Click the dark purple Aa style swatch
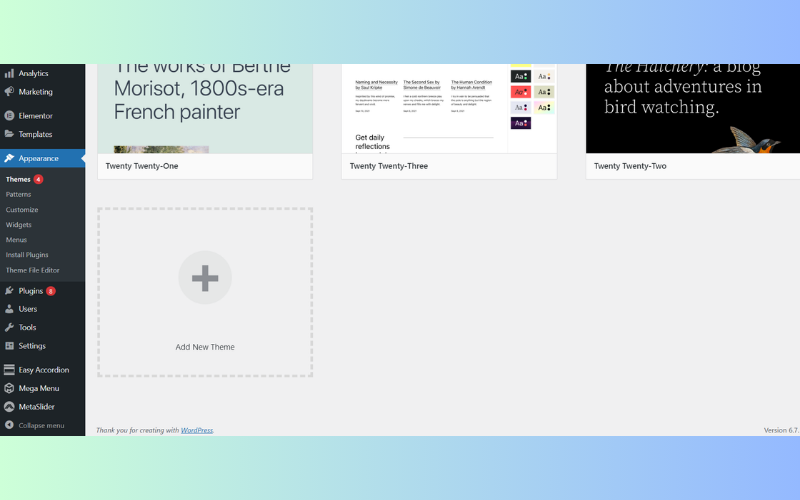 click(521, 123)
